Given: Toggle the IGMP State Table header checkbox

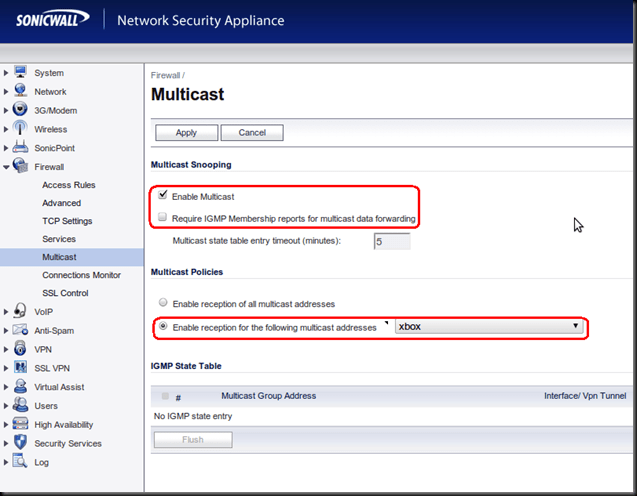Looking at the screenshot, I should (x=165, y=396).
